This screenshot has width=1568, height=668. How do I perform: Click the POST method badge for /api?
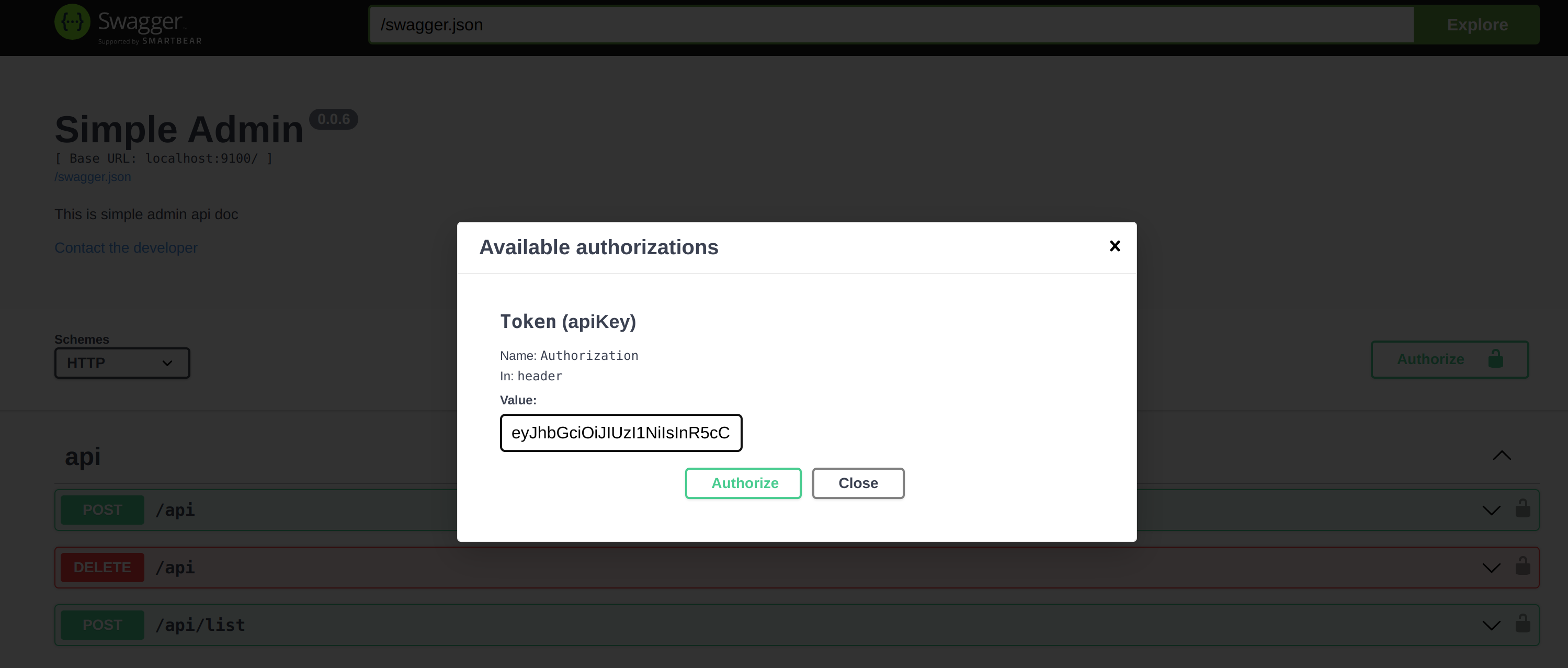point(103,511)
